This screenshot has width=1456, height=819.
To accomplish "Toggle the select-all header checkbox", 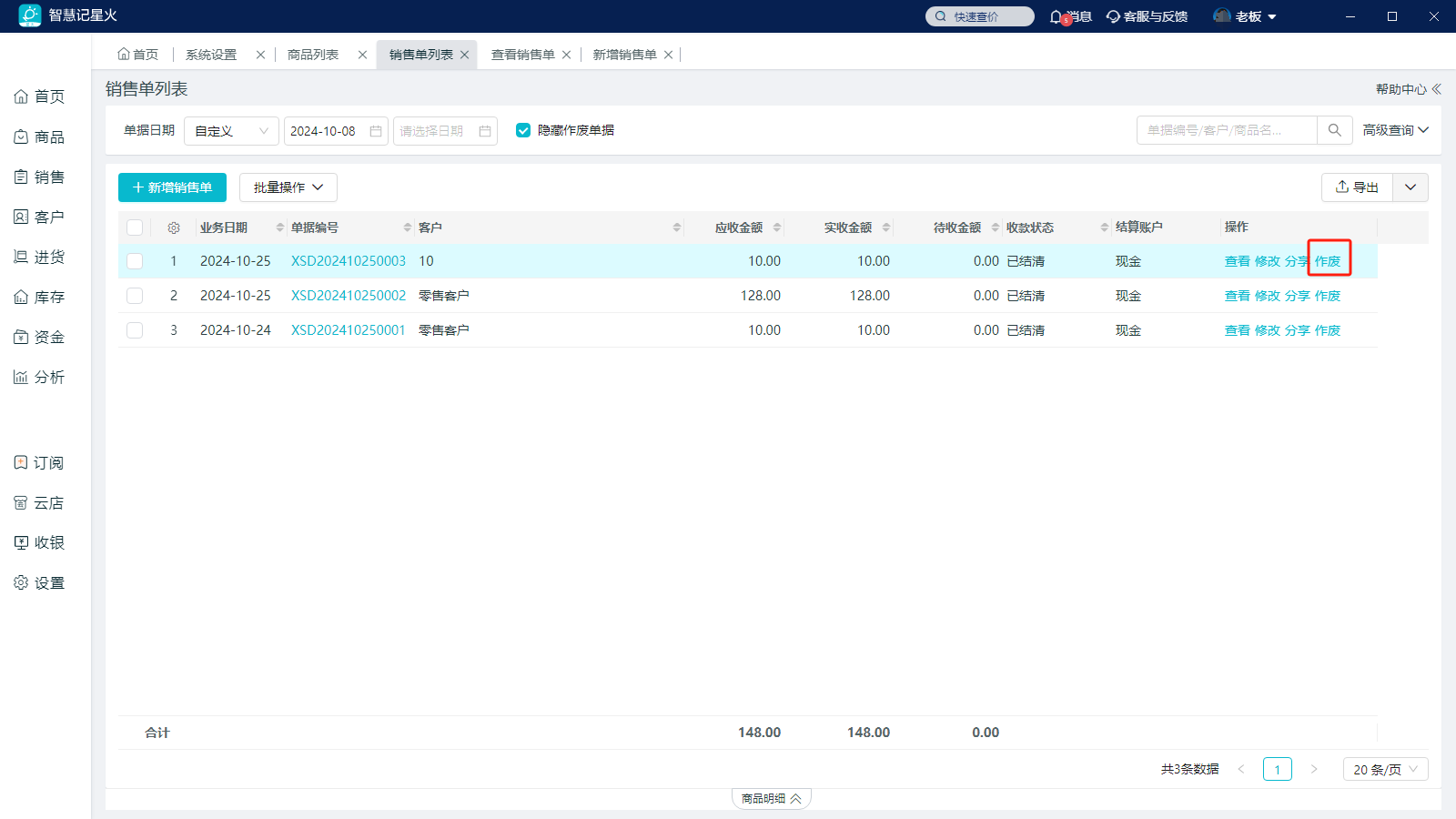I will (135, 227).
